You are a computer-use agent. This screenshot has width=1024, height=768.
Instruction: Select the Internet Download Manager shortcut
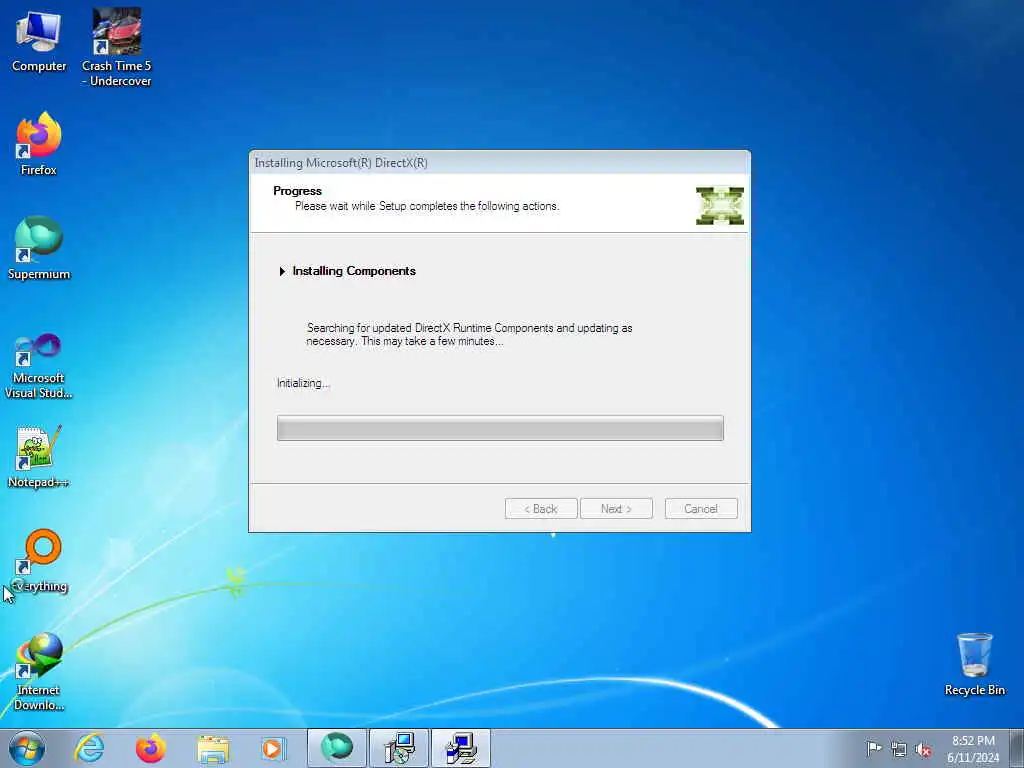pyautogui.click(x=39, y=672)
